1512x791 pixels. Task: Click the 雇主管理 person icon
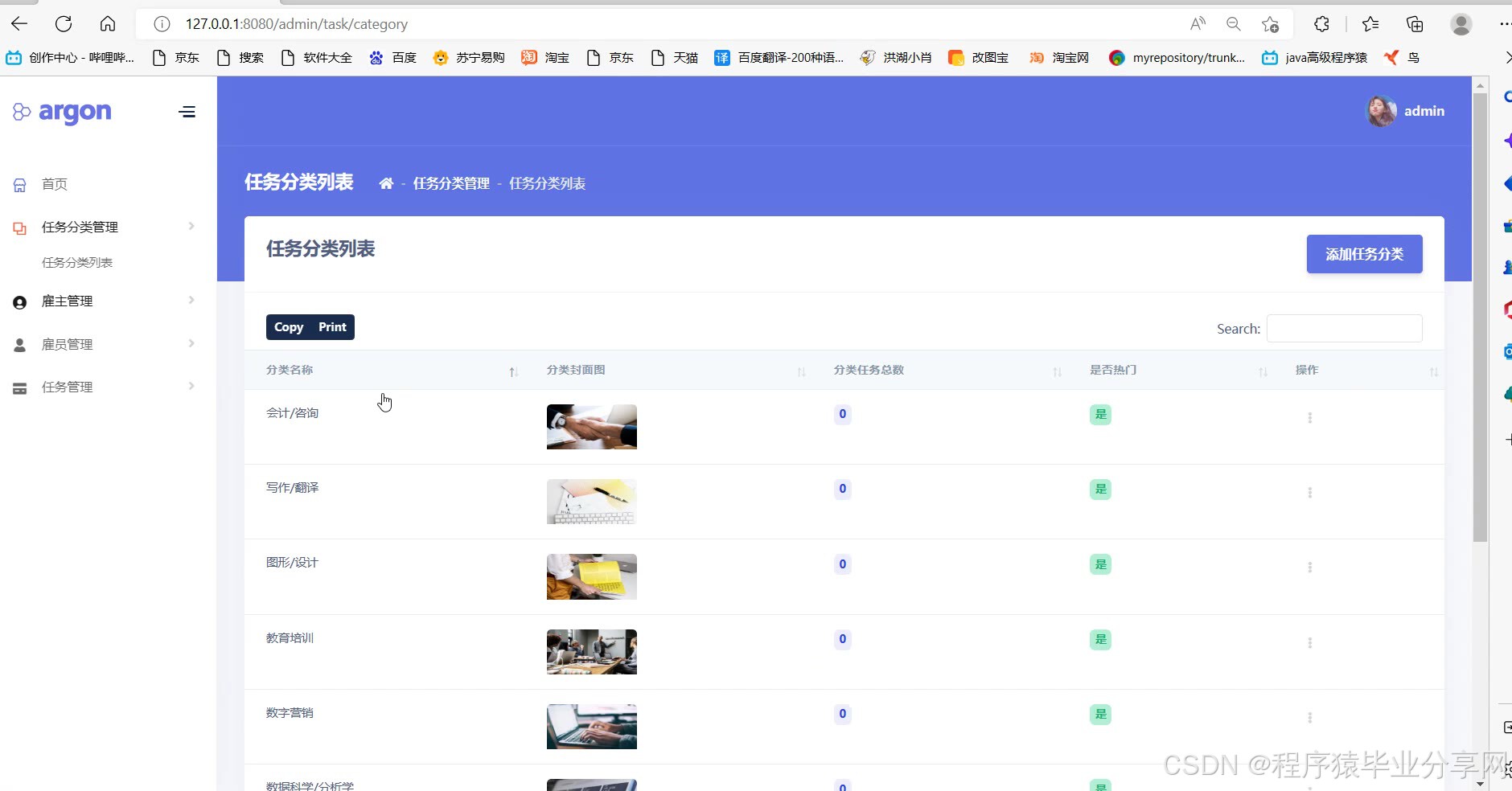(20, 302)
